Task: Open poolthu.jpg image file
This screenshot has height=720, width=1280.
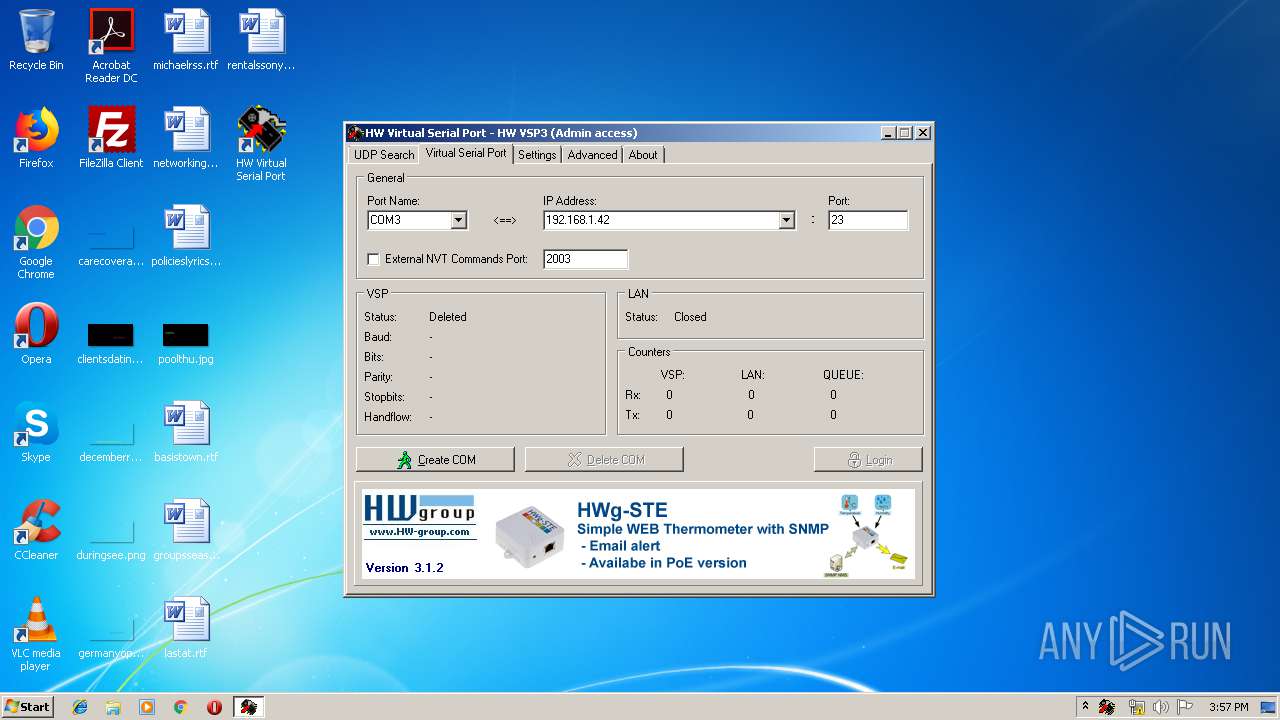Action: pyautogui.click(x=186, y=343)
